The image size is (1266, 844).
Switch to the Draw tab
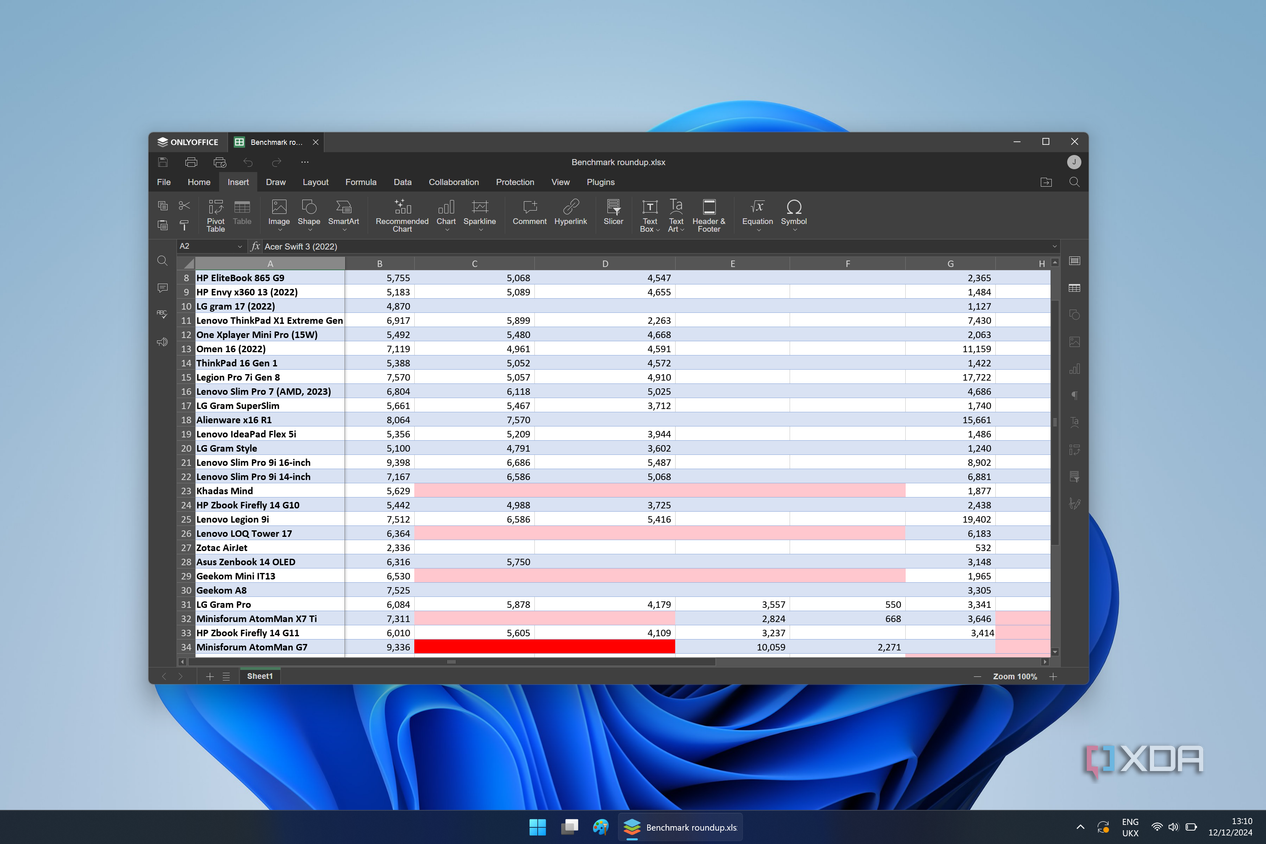point(276,182)
